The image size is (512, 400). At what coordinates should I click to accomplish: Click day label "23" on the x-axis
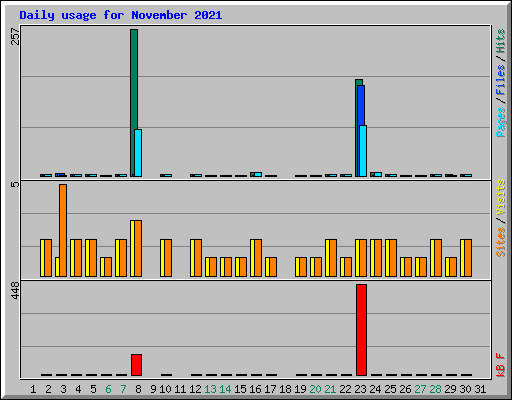click(x=360, y=389)
